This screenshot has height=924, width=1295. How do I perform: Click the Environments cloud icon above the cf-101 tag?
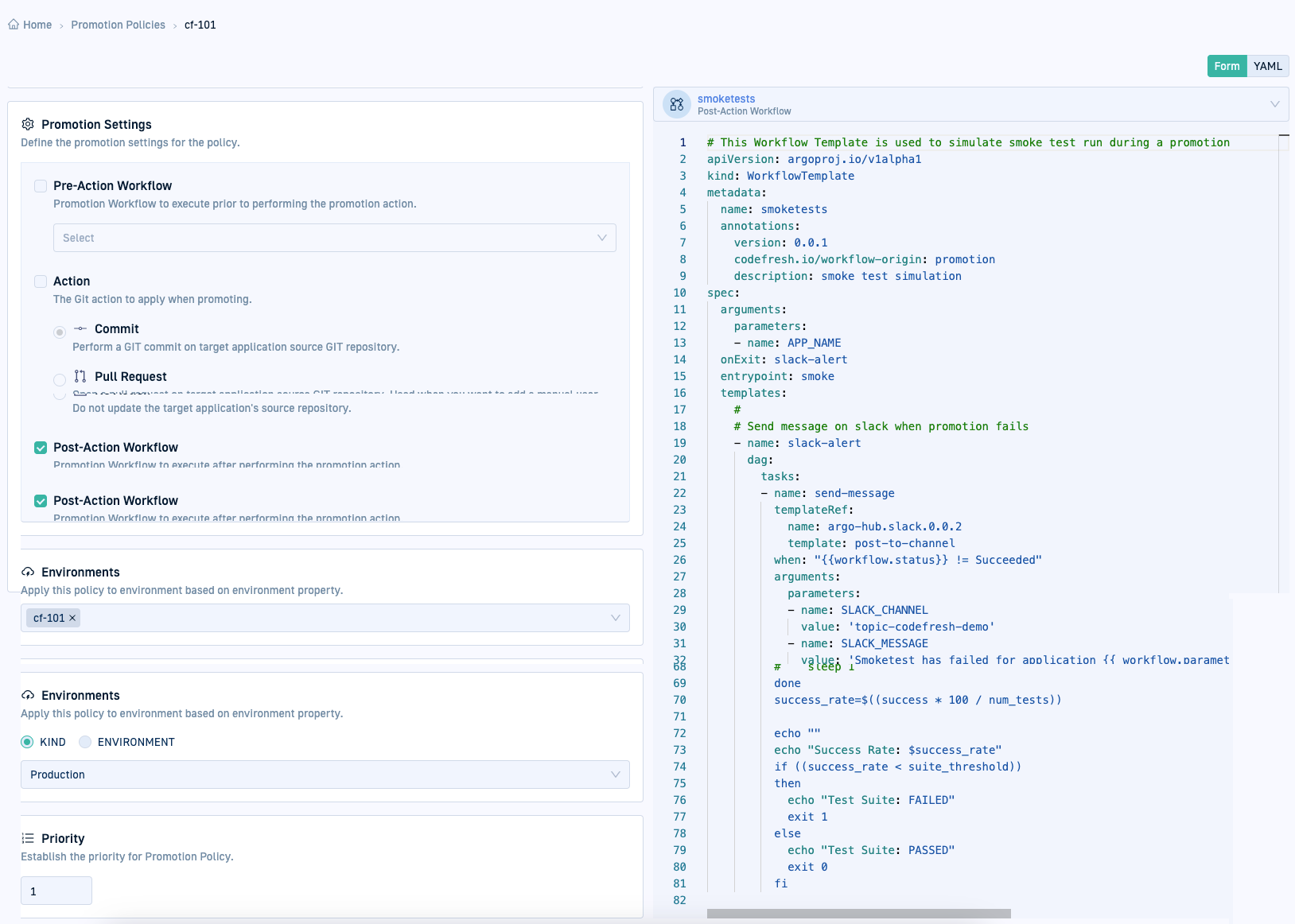tap(28, 572)
